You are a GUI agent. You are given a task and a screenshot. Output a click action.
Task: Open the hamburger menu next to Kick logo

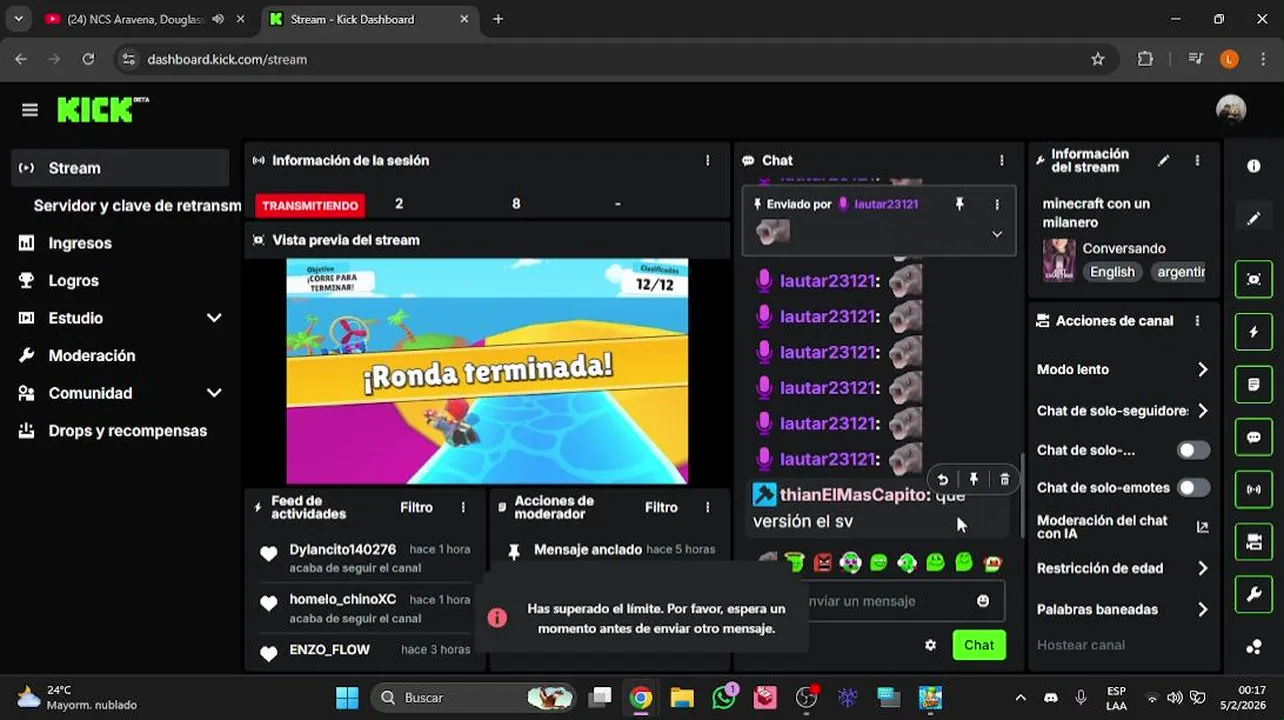pyautogui.click(x=30, y=110)
